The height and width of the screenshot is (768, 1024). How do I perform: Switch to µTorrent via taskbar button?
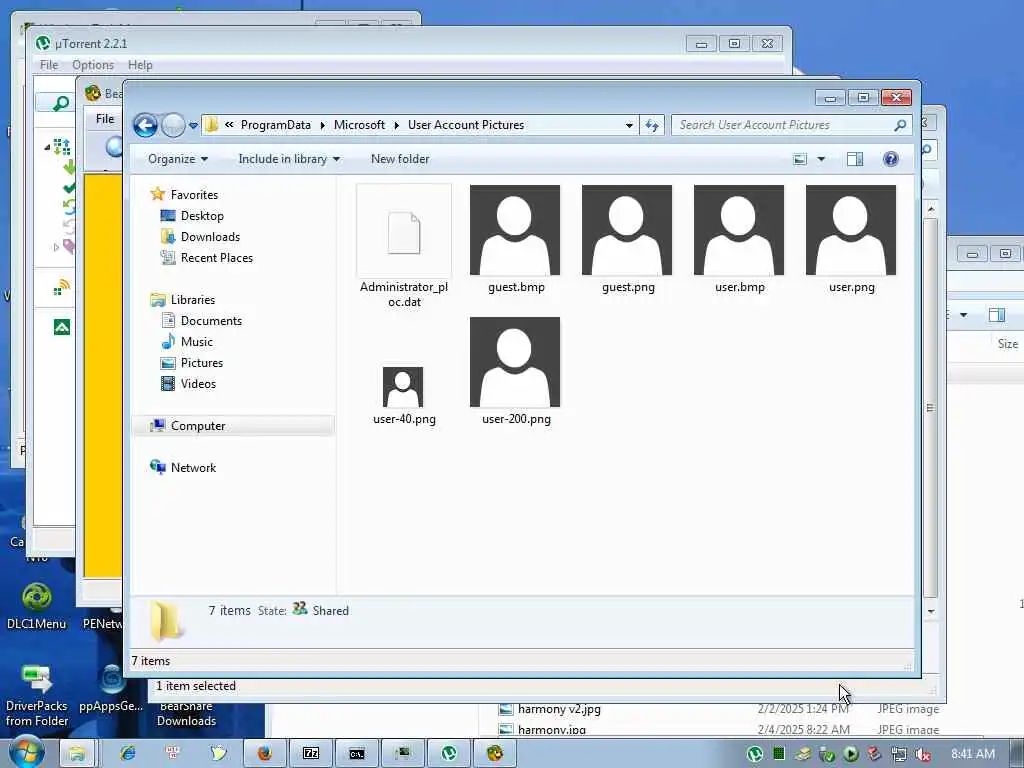tap(449, 754)
